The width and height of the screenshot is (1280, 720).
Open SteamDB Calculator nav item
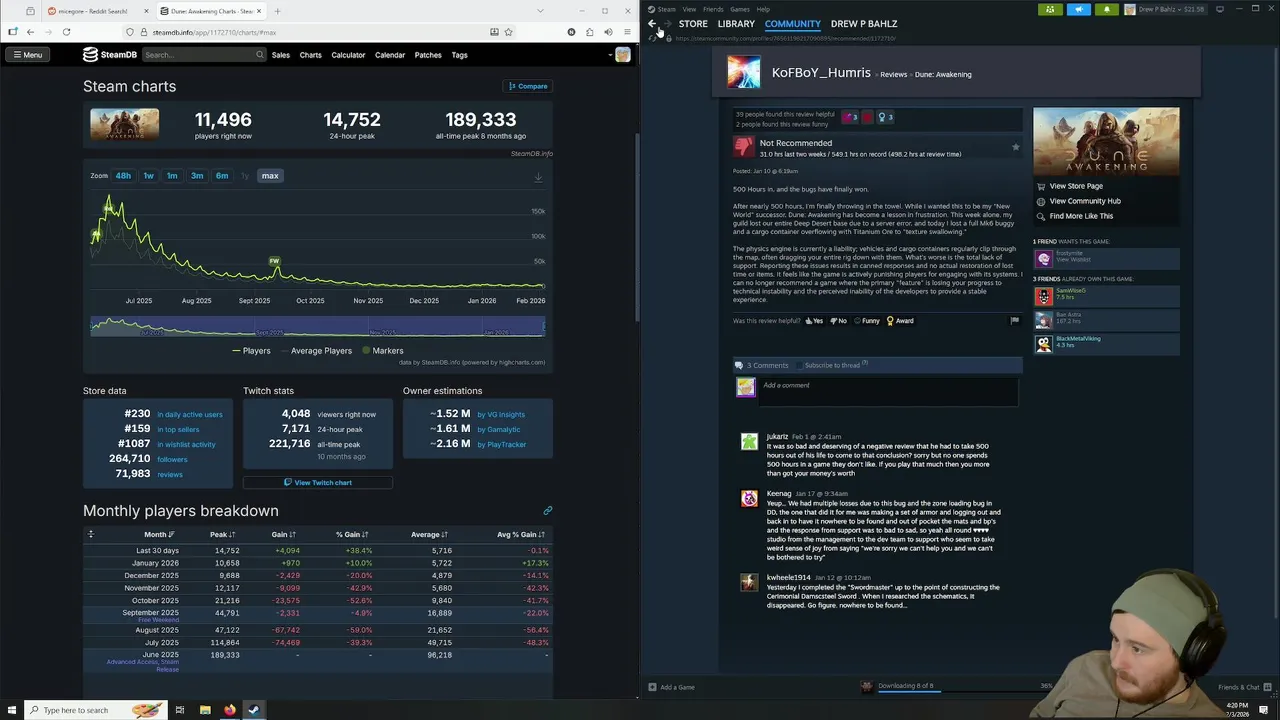coord(348,55)
